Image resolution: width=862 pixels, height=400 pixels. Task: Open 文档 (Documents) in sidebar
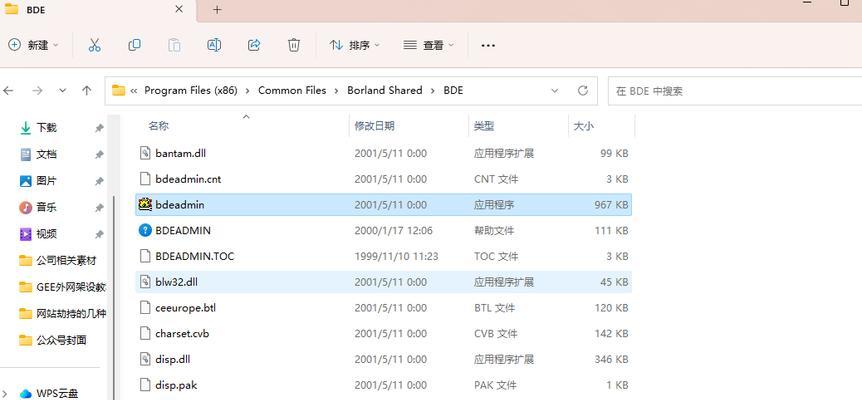pyautogui.click(x=46, y=154)
